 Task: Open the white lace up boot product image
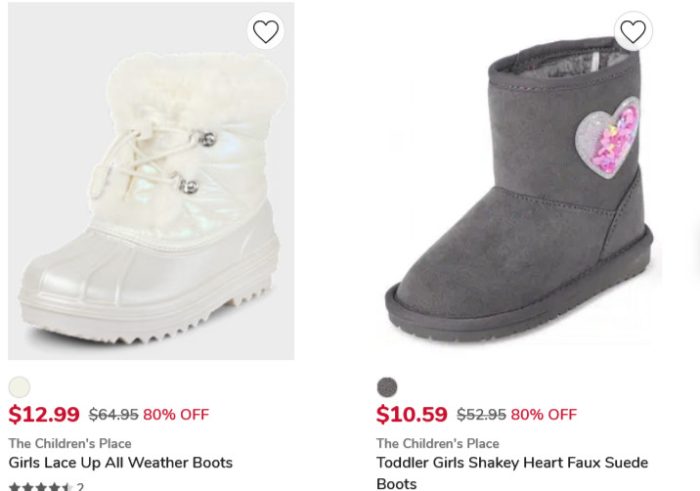(x=151, y=190)
